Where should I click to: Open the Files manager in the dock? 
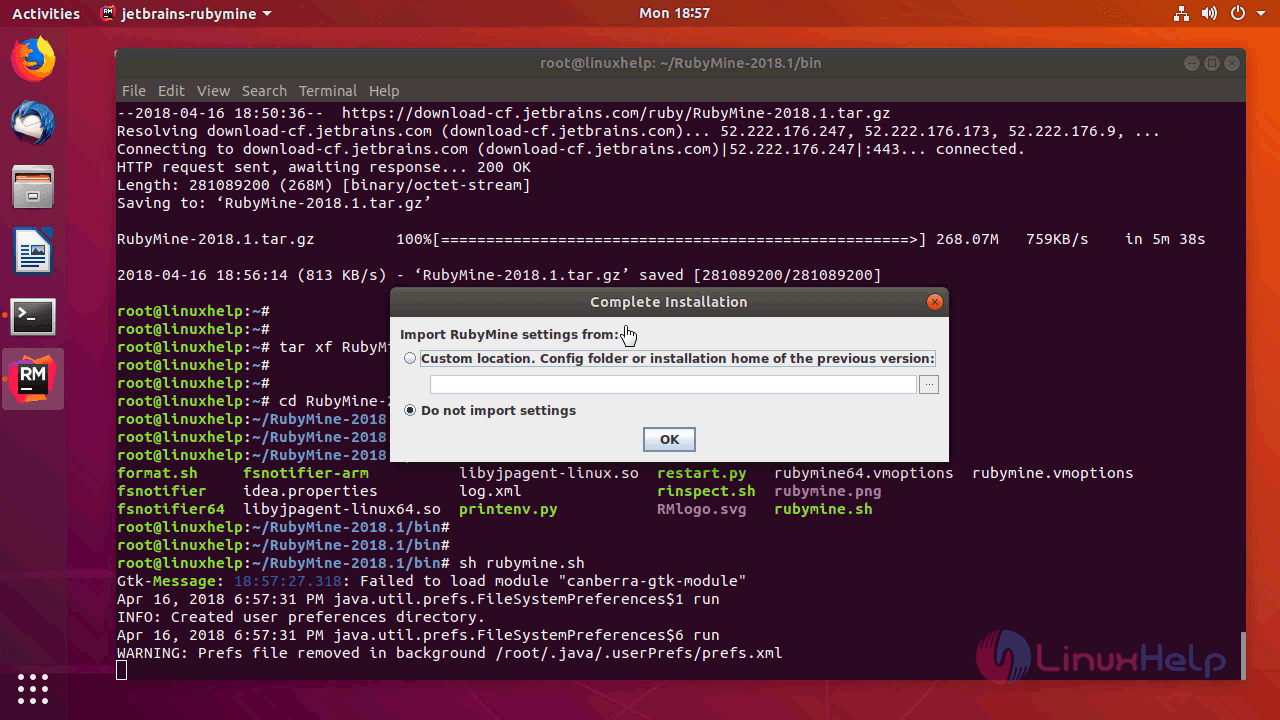pyautogui.click(x=33, y=187)
